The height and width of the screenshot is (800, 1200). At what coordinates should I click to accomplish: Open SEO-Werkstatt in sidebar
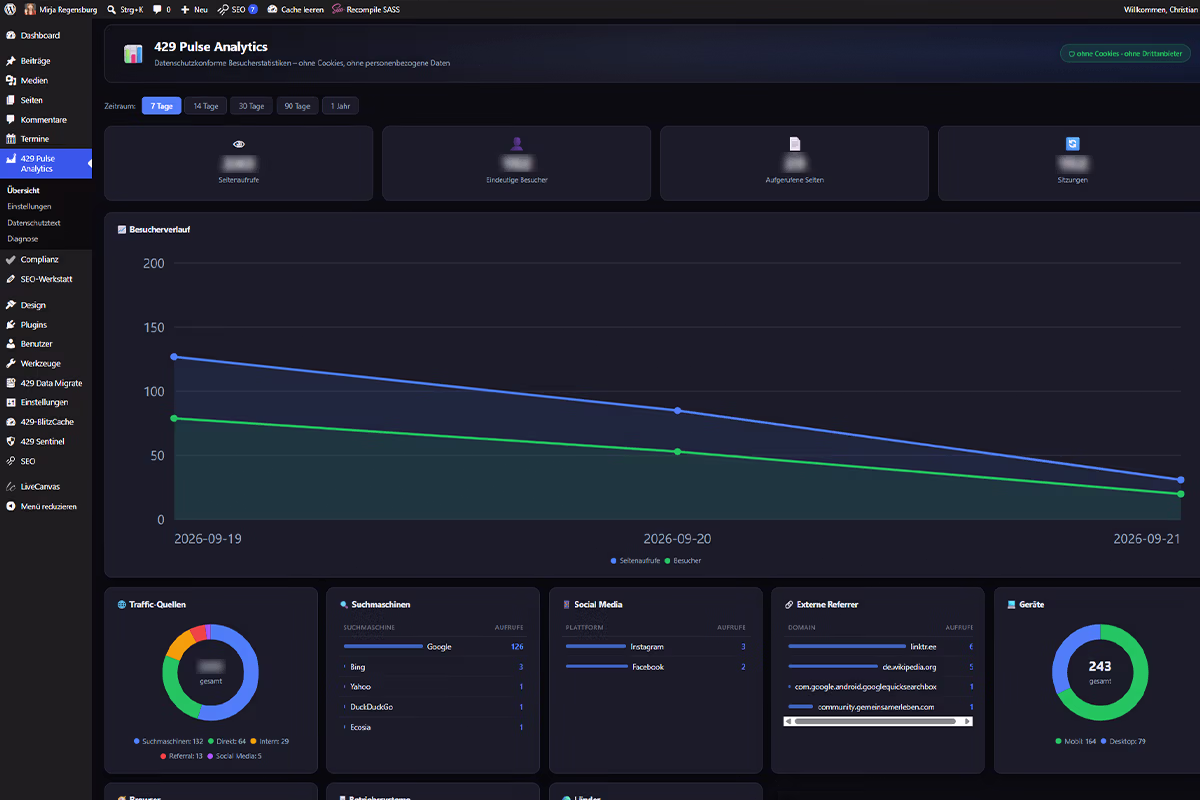(x=45, y=279)
